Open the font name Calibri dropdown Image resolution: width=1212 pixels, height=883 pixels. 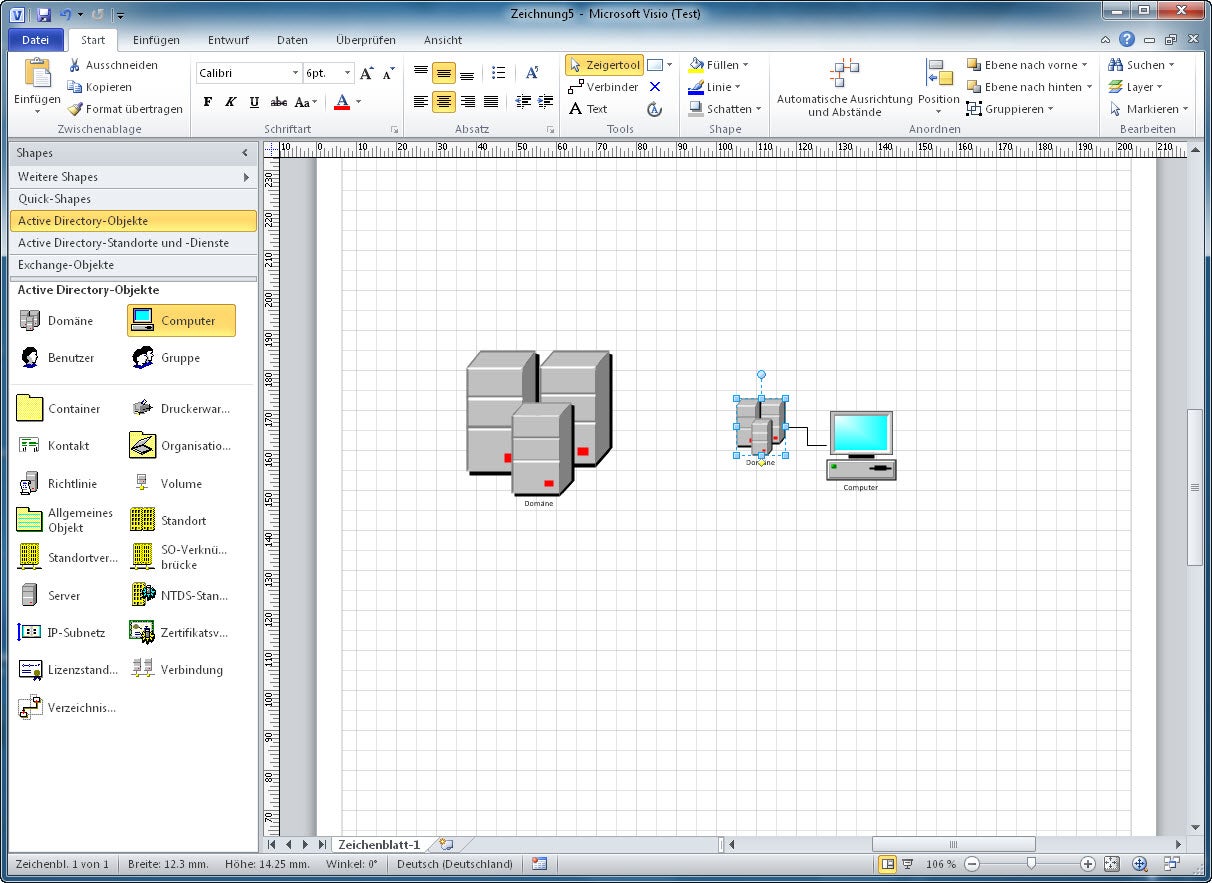[x=295, y=73]
